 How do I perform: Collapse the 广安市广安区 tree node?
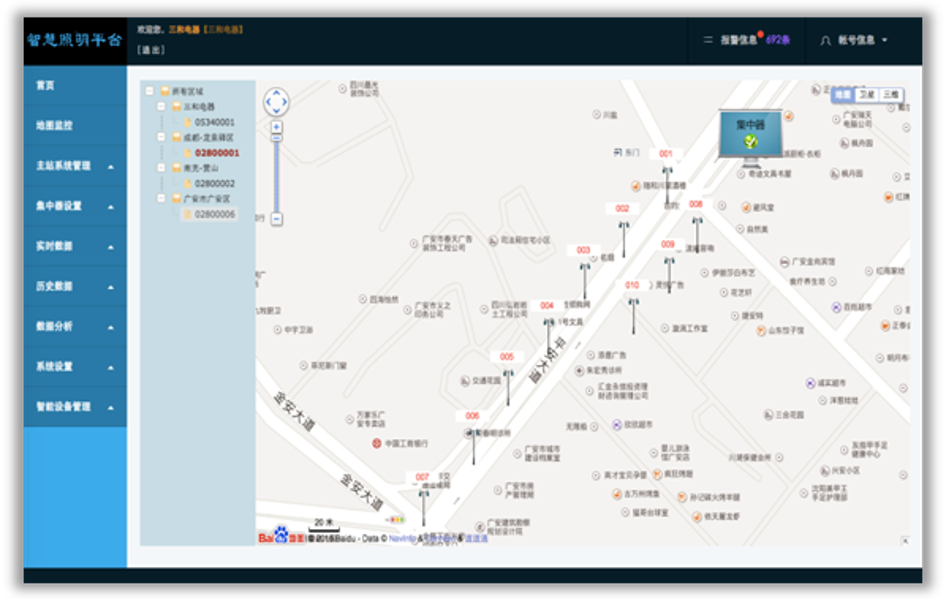tap(161, 198)
